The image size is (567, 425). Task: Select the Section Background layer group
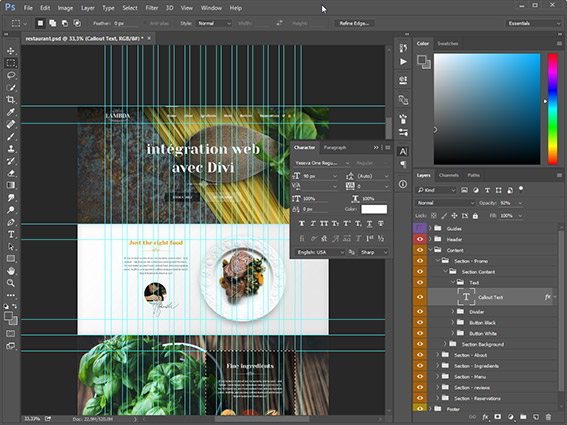pos(483,344)
